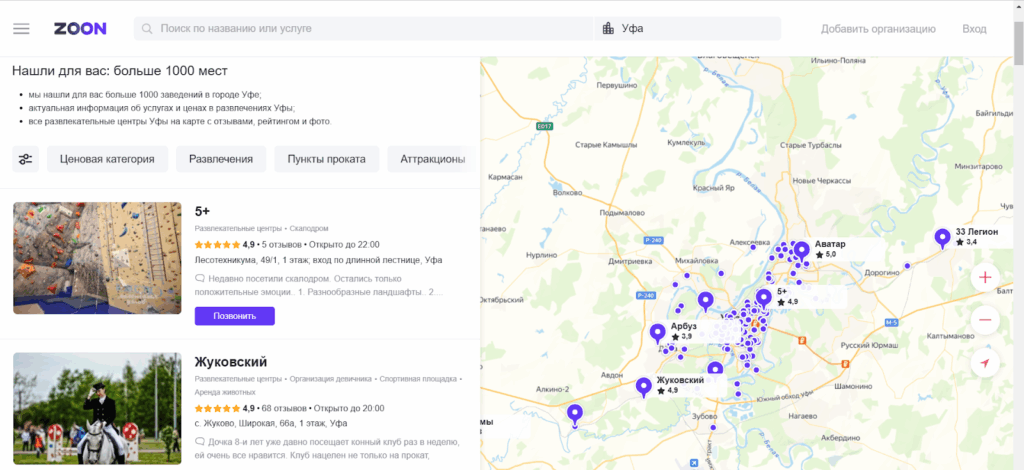Image resolution: width=1024 pixels, height=470 pixels.
Task: Zoom out the map with minus button
Action: point(985,321)
